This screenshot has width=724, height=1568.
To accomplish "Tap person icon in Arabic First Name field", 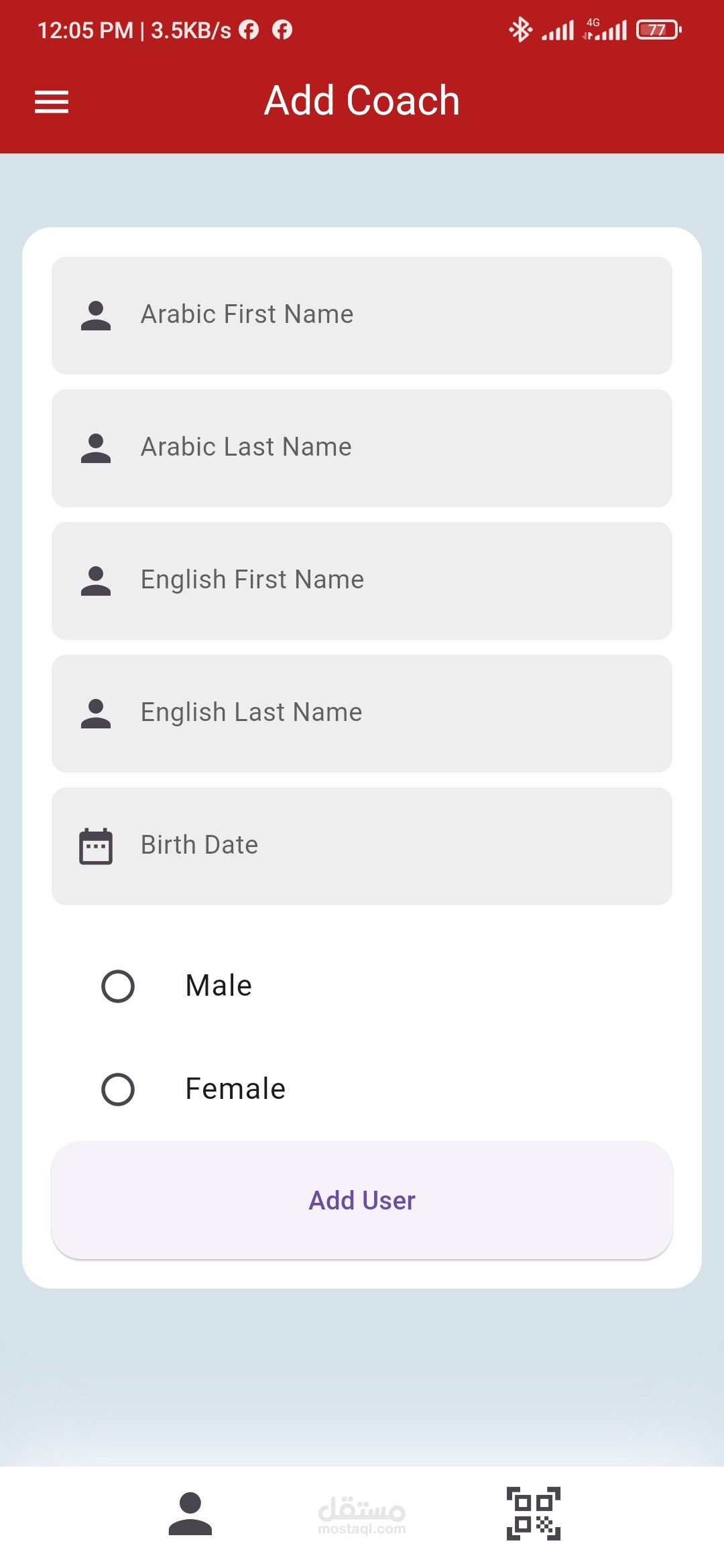I will (x=96, y=316).
